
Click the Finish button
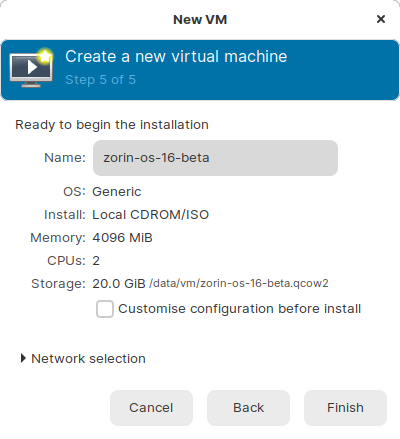pos(345,408)
